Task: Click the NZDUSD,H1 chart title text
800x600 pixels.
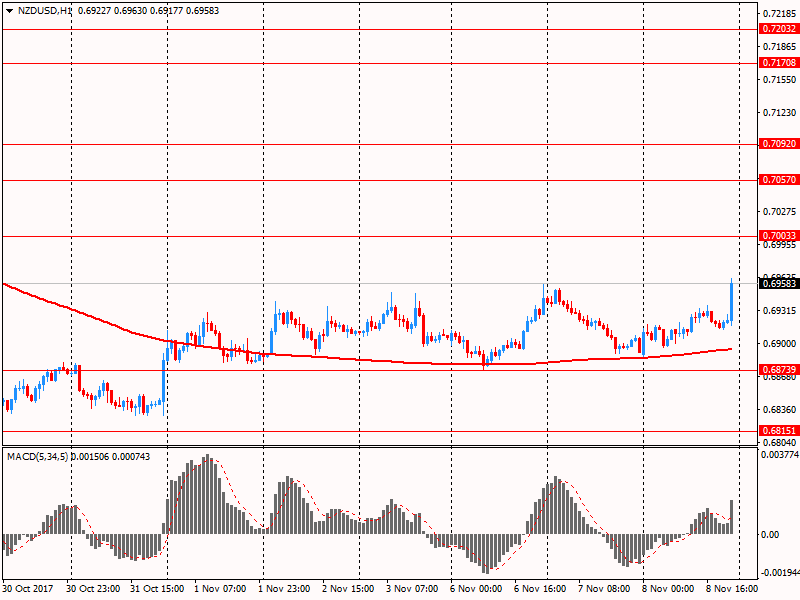Action: tap(44, 11)
